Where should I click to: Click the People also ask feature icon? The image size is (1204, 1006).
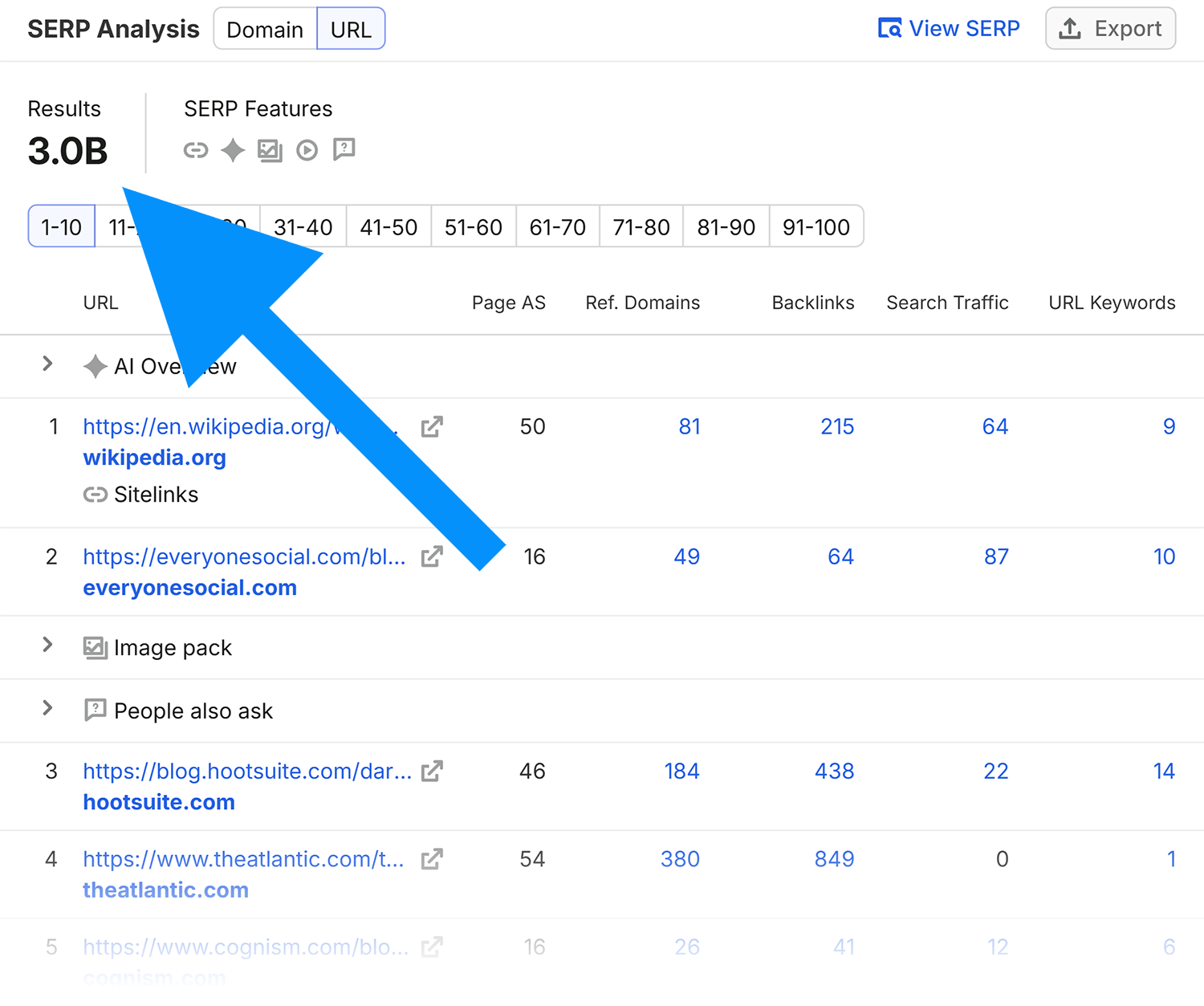pos(344,150)
